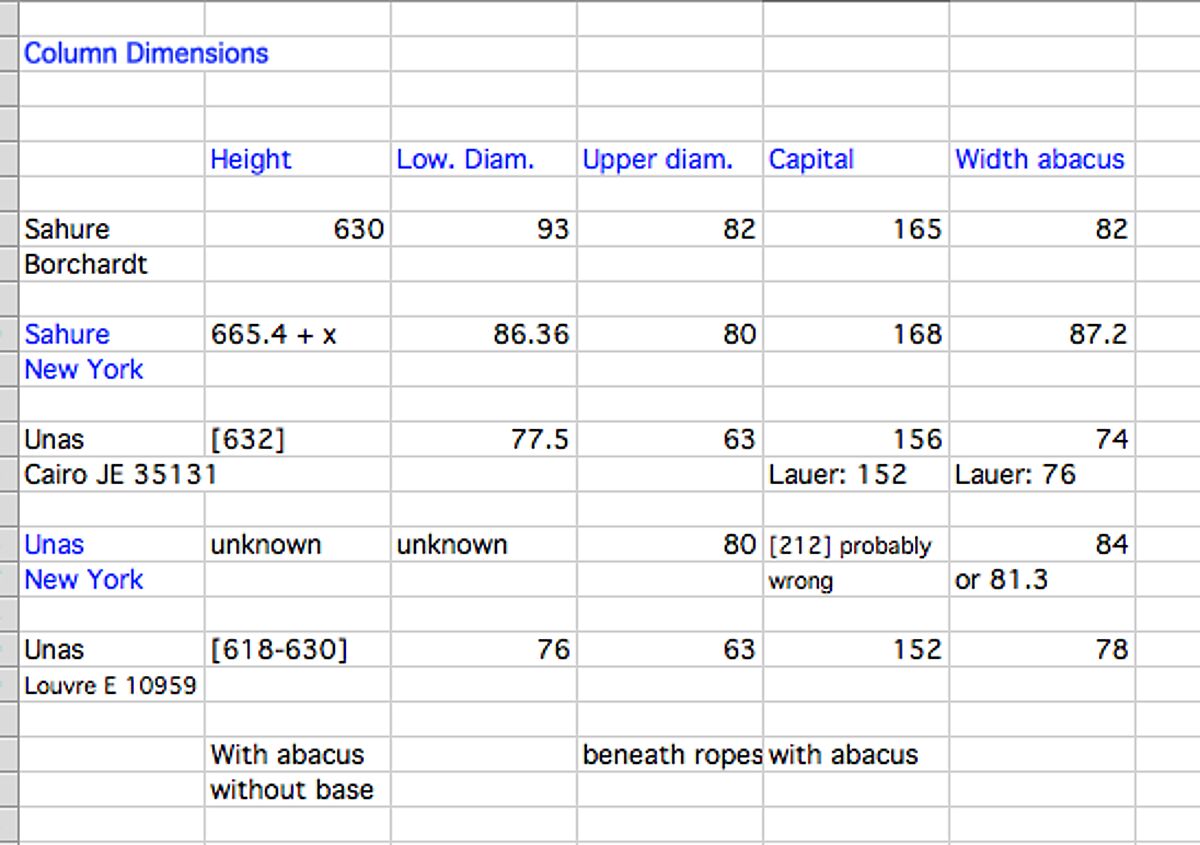Select the cell containing 630
This screenshot has height=845, width=1200.
tap(357, 230)
